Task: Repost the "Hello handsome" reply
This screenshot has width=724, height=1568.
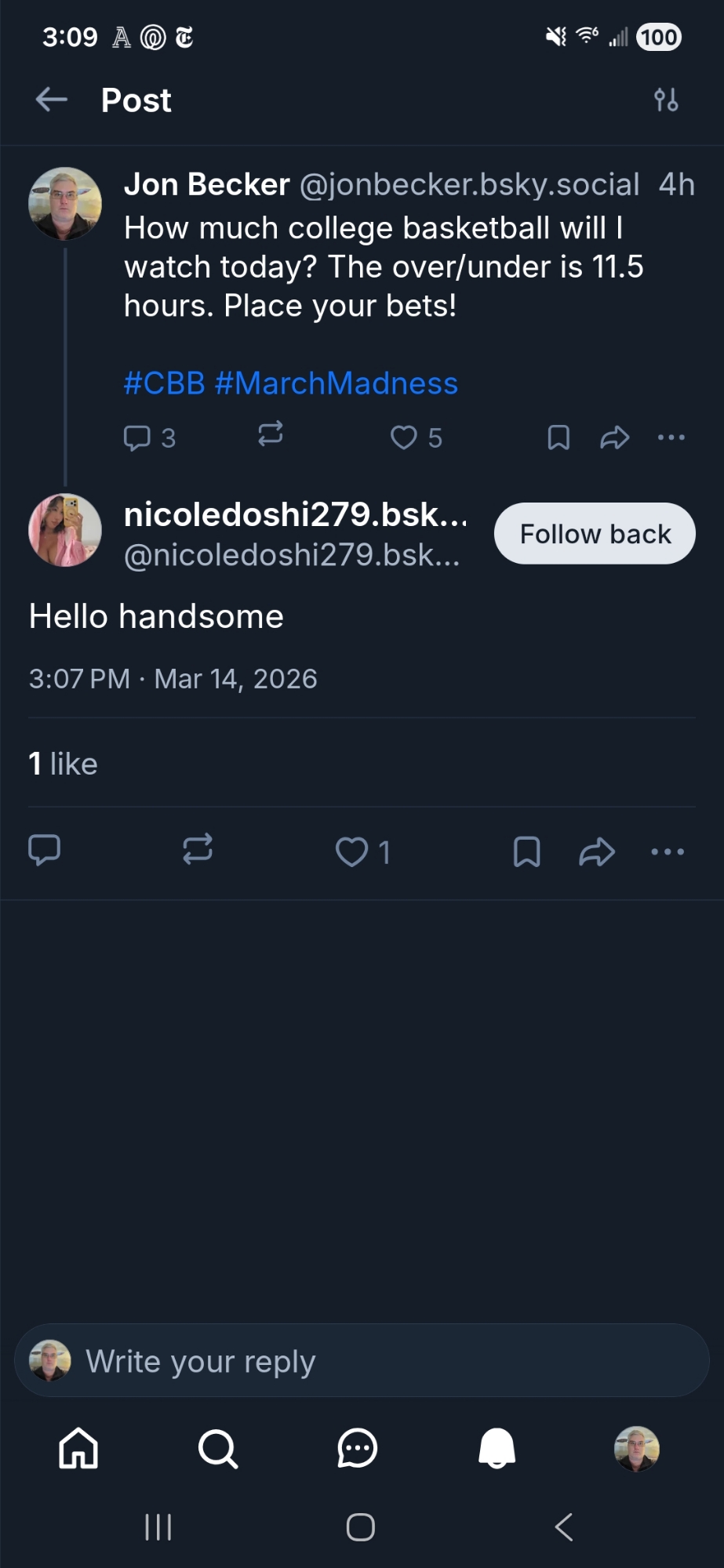Action: pos(198,849)
